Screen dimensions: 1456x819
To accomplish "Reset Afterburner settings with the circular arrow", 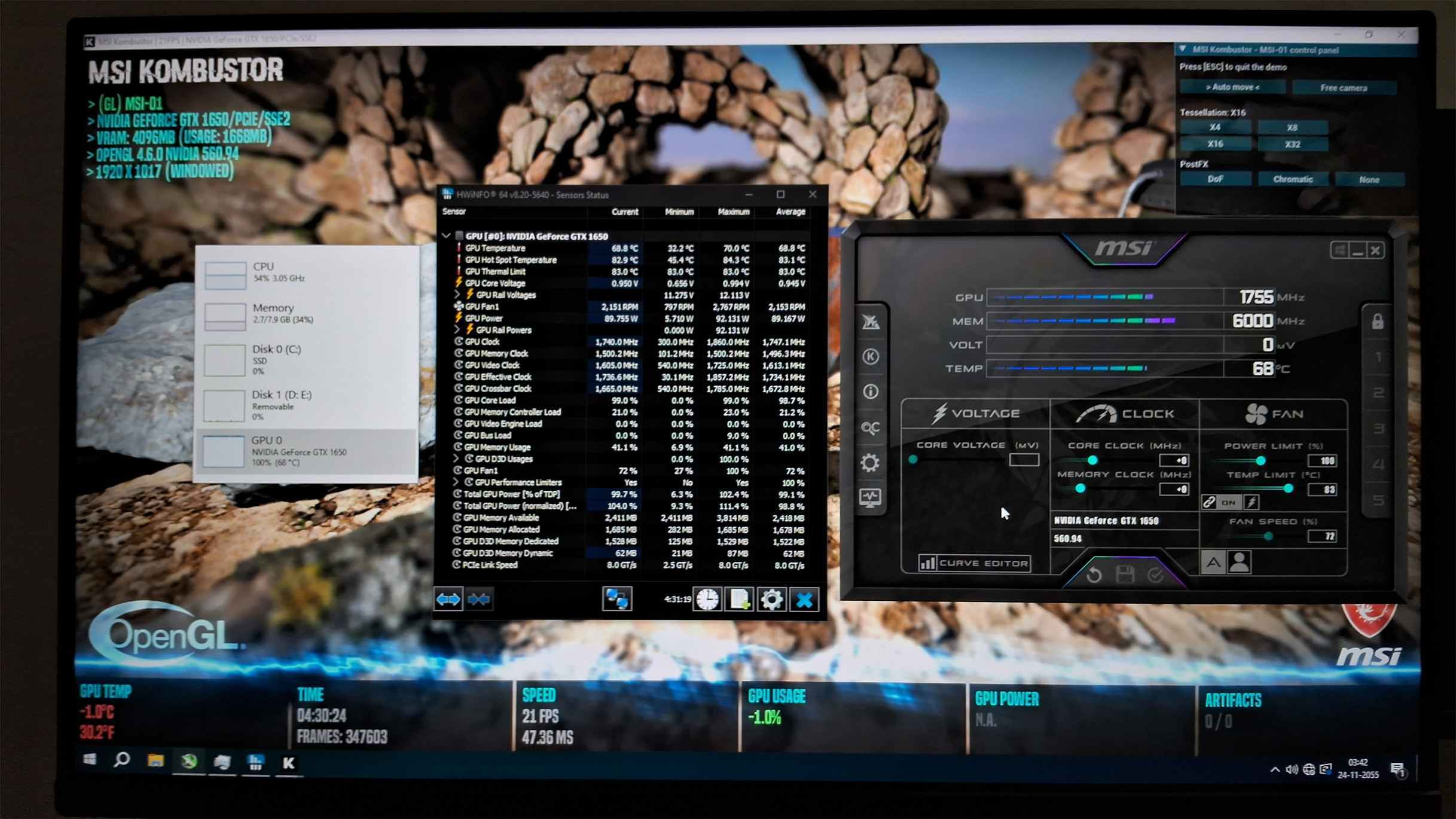I will click(1094, 575).
